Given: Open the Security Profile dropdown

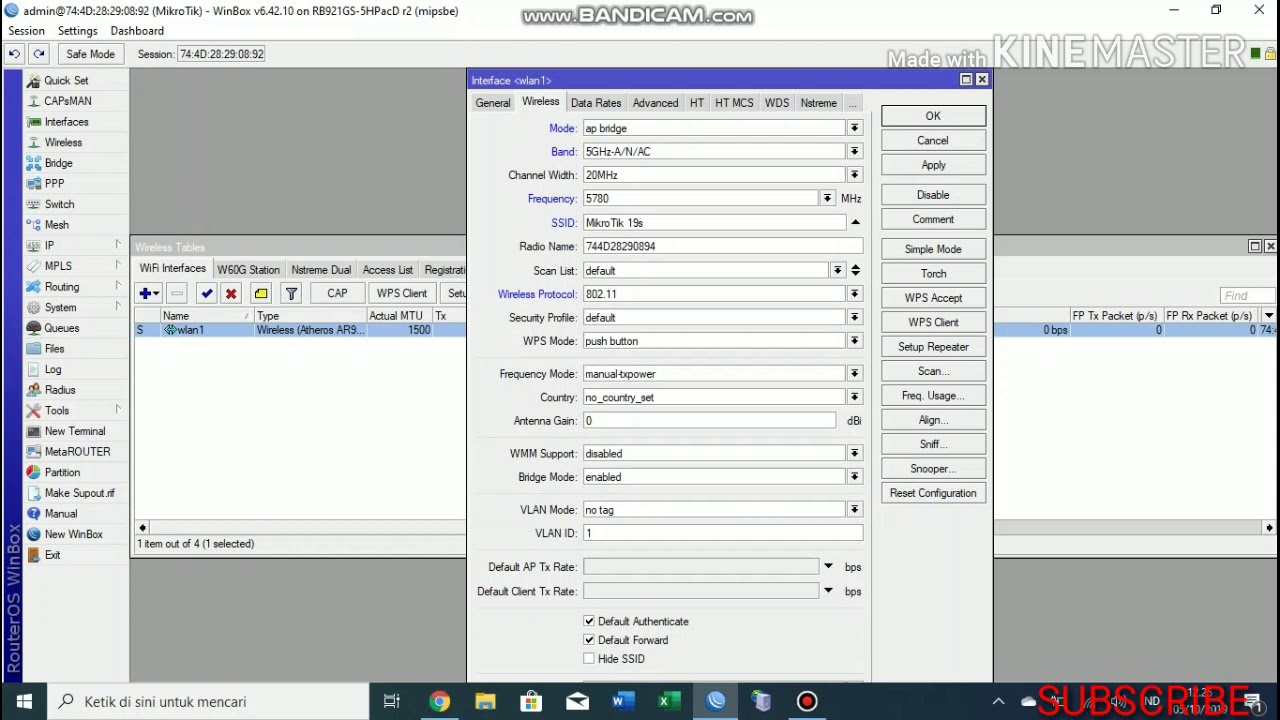Looking at the screenshot, I should point(854,317).
